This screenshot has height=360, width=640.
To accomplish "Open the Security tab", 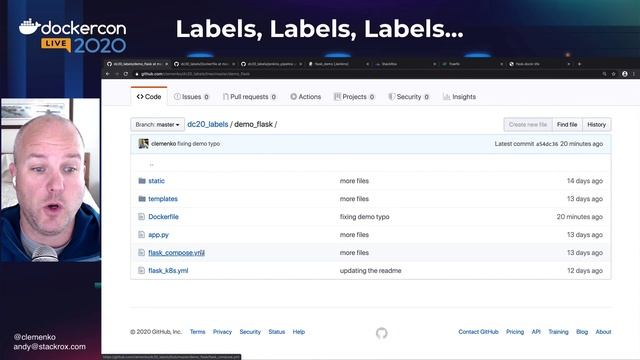I will (x=409, y=97).
